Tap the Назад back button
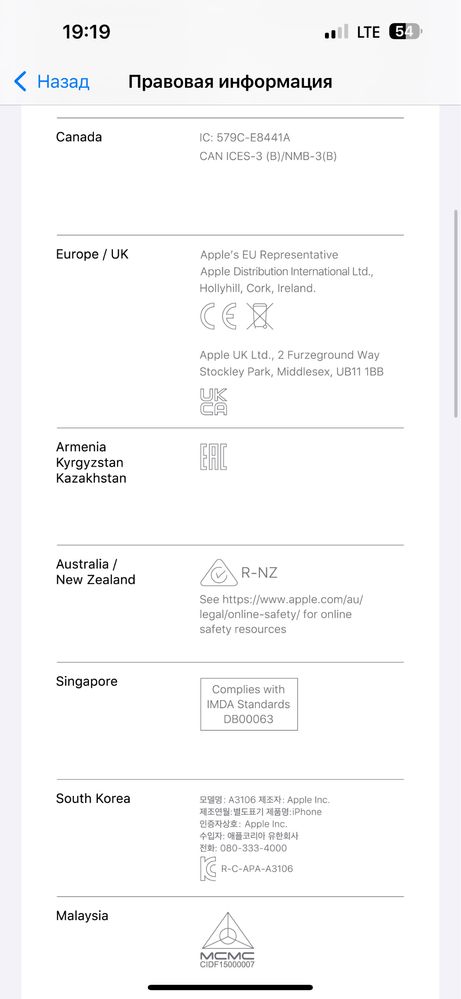The height and width of the screenshot is (999, 461). point(52,82)
